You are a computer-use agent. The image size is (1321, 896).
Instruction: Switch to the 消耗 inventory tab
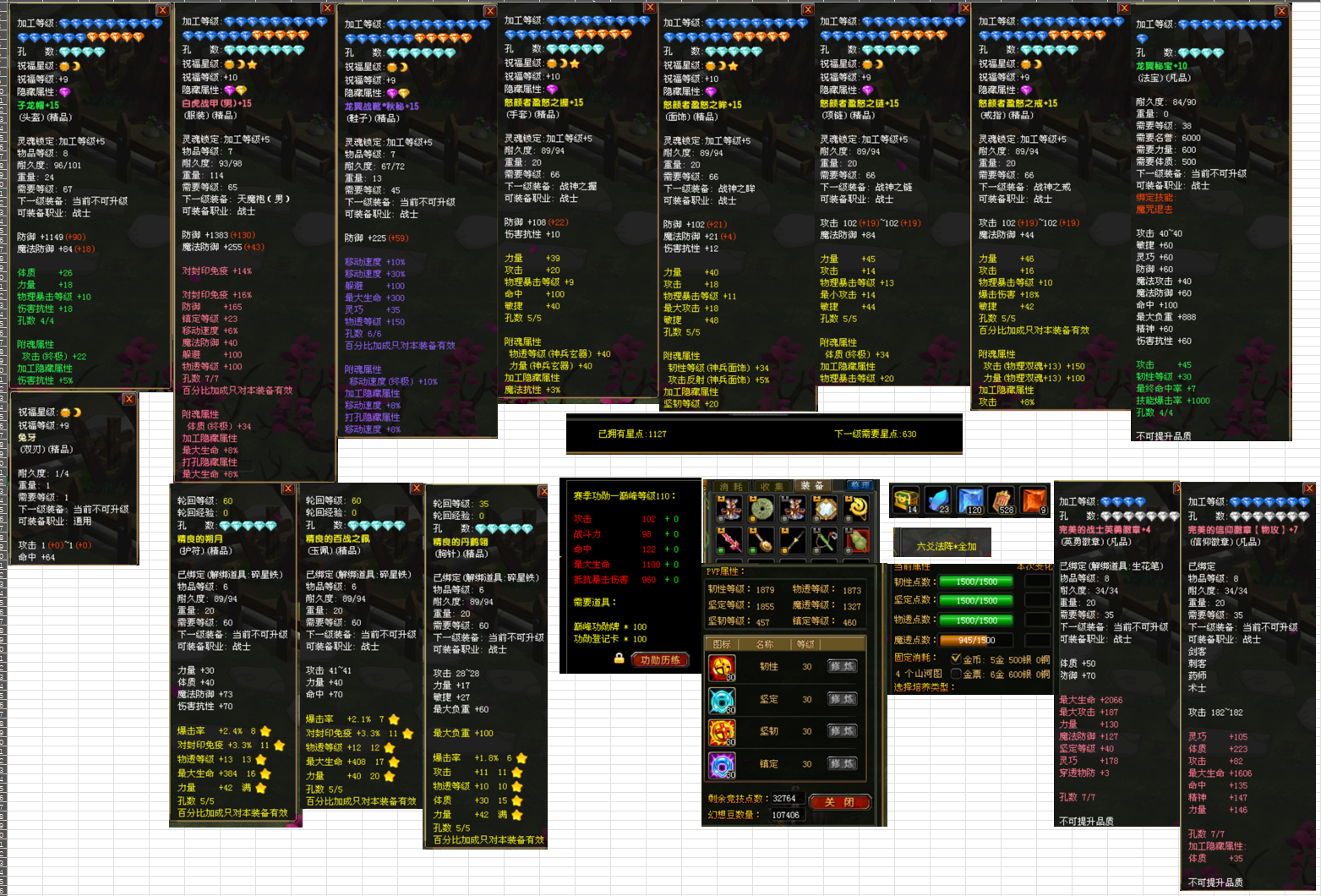click(x=730, y=486)
